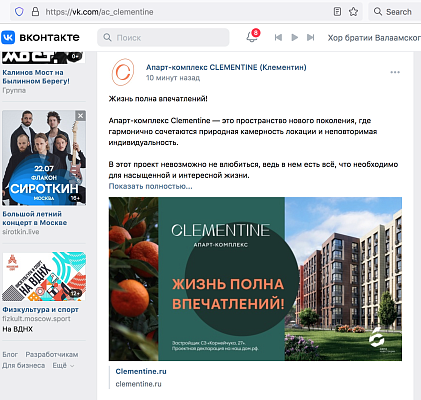Bookmark page with the star icon

pyautogui.click(x=353, y=12)
